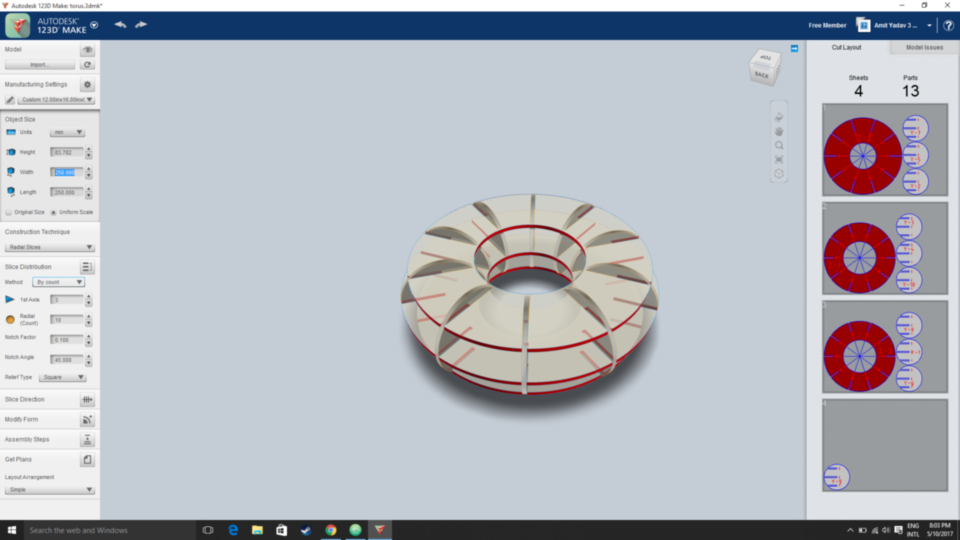Click the Free Member label

827,26
